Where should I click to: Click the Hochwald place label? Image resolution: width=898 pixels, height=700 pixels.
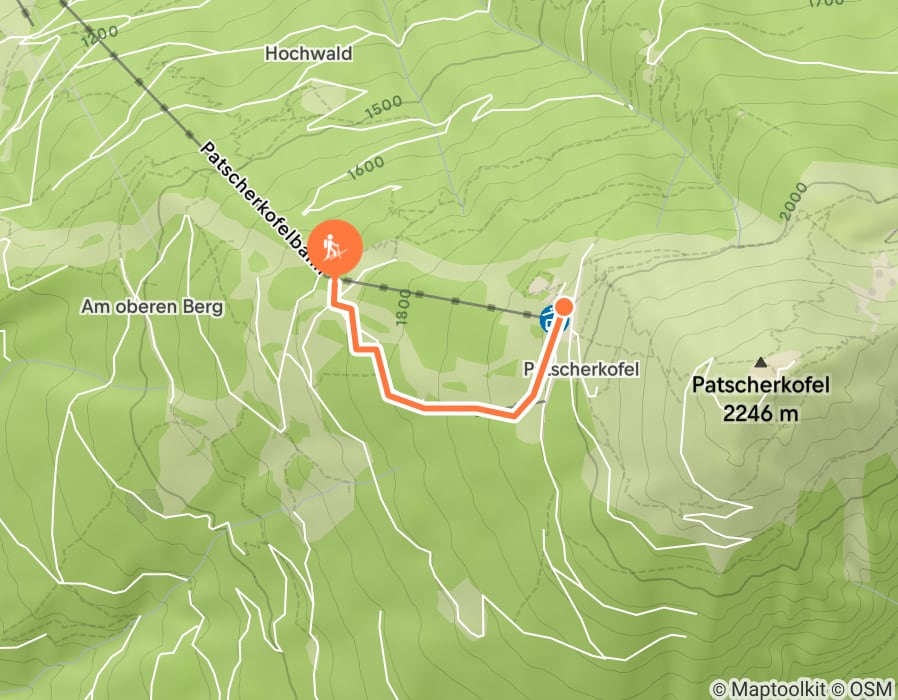pos(309,53)
